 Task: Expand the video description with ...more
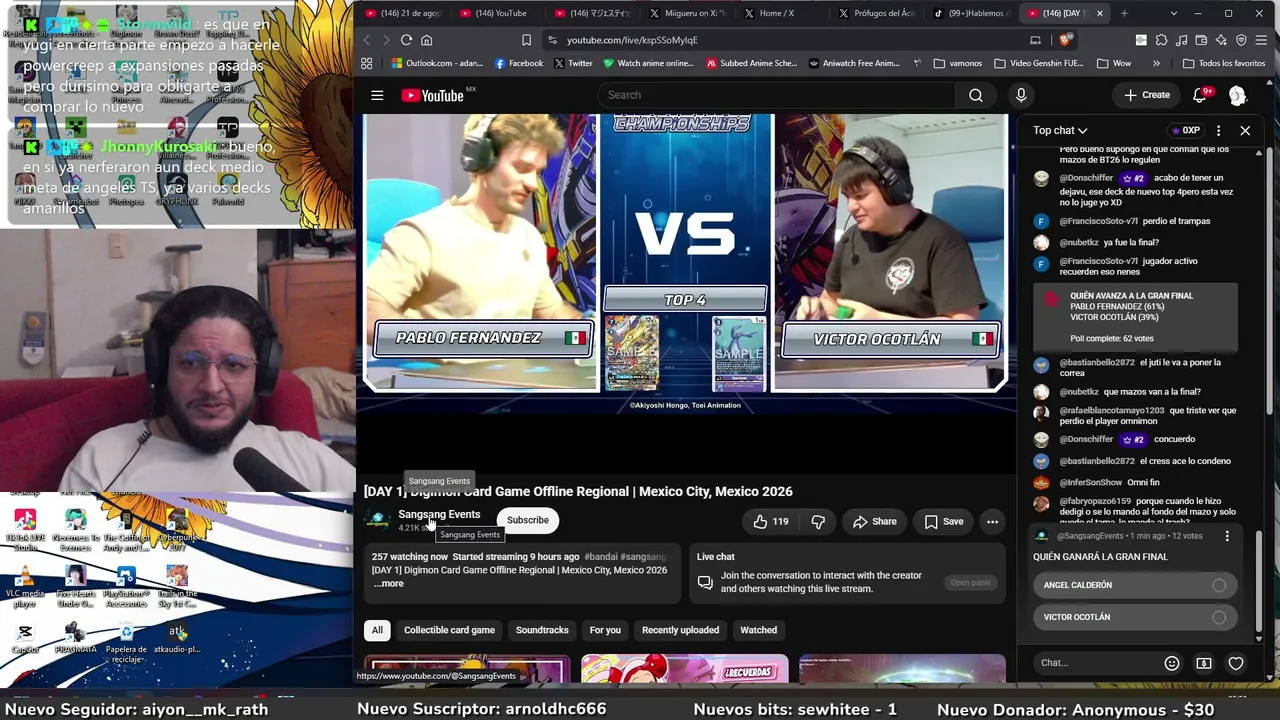click(389, 584)
